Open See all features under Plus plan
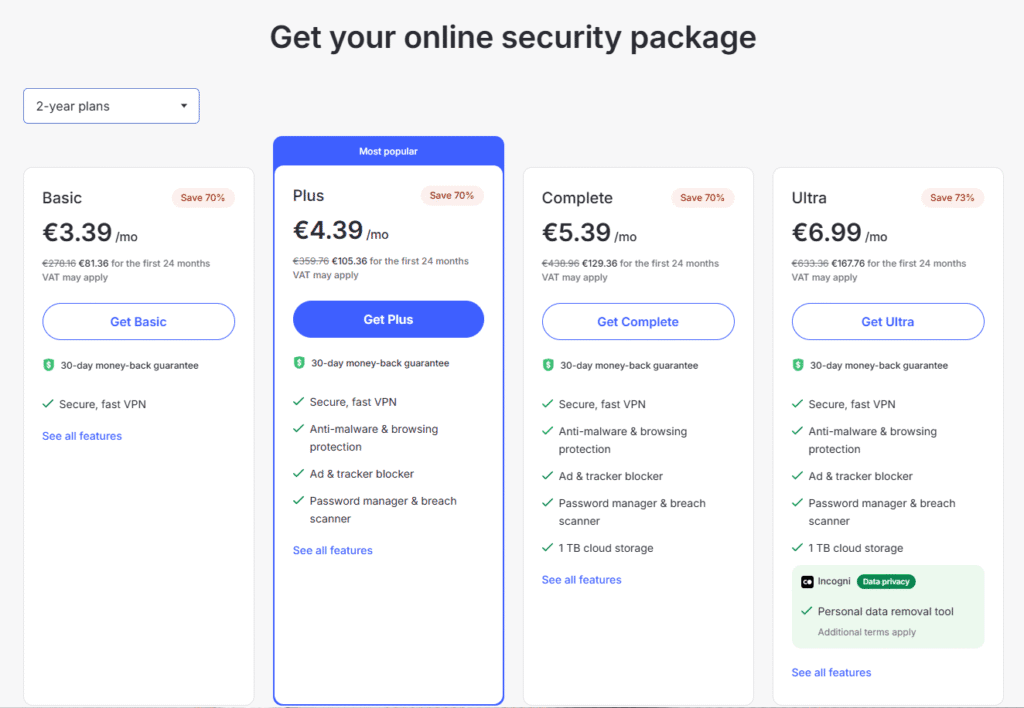This screenshot has width=1024, height=708. click(x=332, y=550)
